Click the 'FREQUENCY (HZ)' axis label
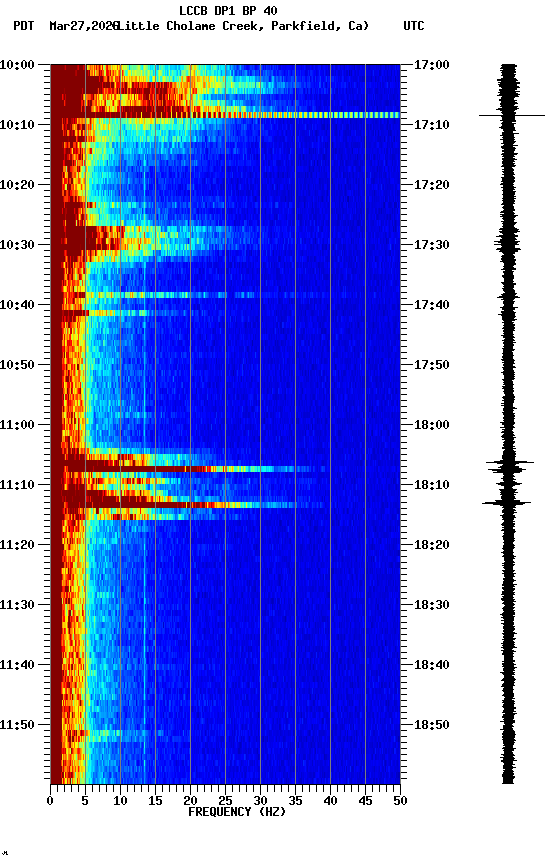Screen dimensions: 552x864 coord(237,812)
